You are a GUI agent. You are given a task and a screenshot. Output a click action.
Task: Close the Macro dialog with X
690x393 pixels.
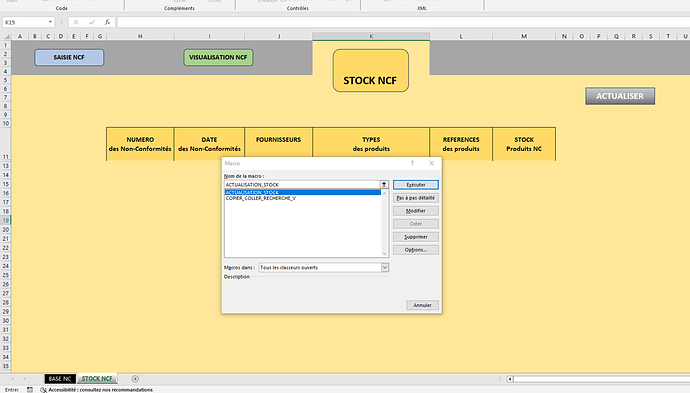click(432, 163)
